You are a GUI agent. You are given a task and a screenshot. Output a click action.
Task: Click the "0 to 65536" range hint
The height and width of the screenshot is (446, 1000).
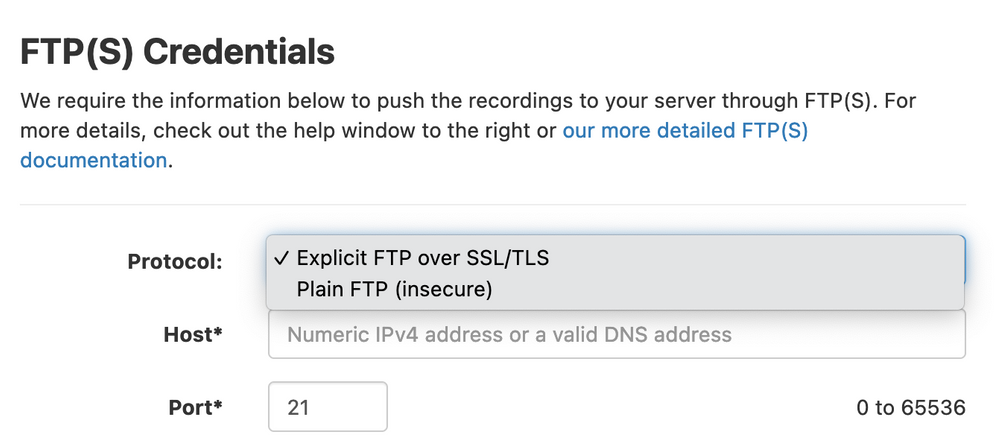[910, 408]
